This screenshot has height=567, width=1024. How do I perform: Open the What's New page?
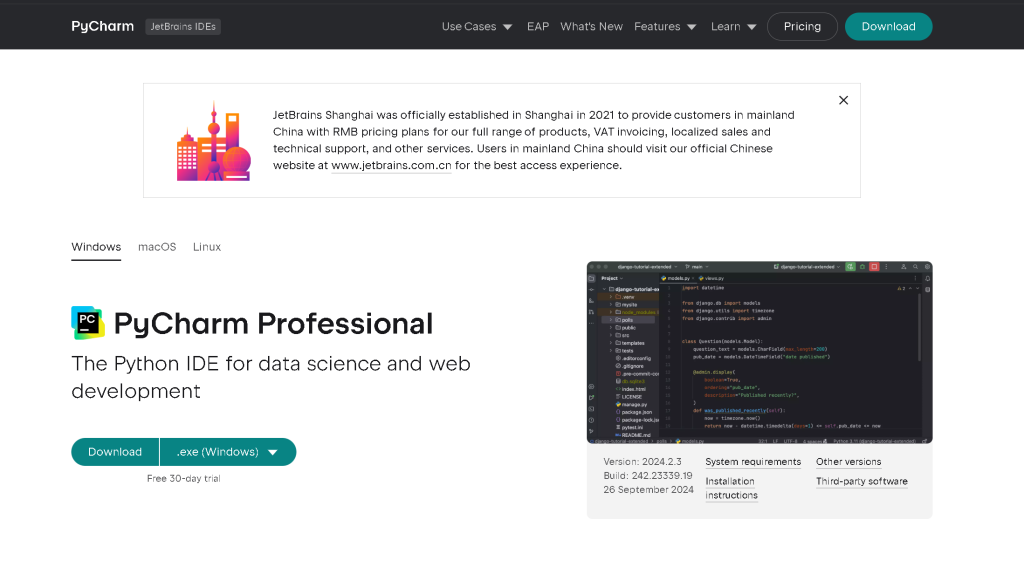(x=591, y=27)
